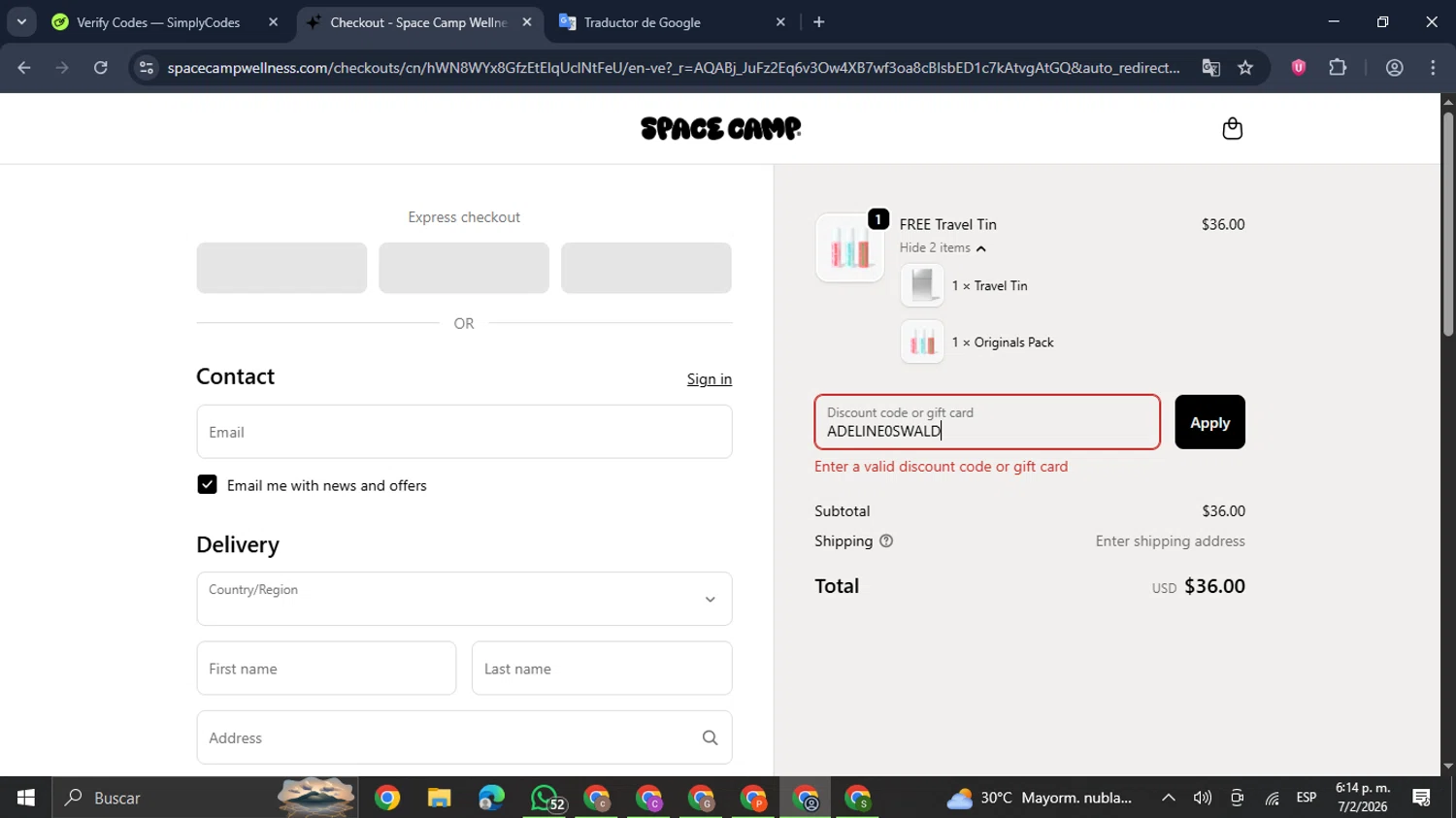Open the Windows Start menu
Screen dimensions: 1456x818
coord(25,798)
